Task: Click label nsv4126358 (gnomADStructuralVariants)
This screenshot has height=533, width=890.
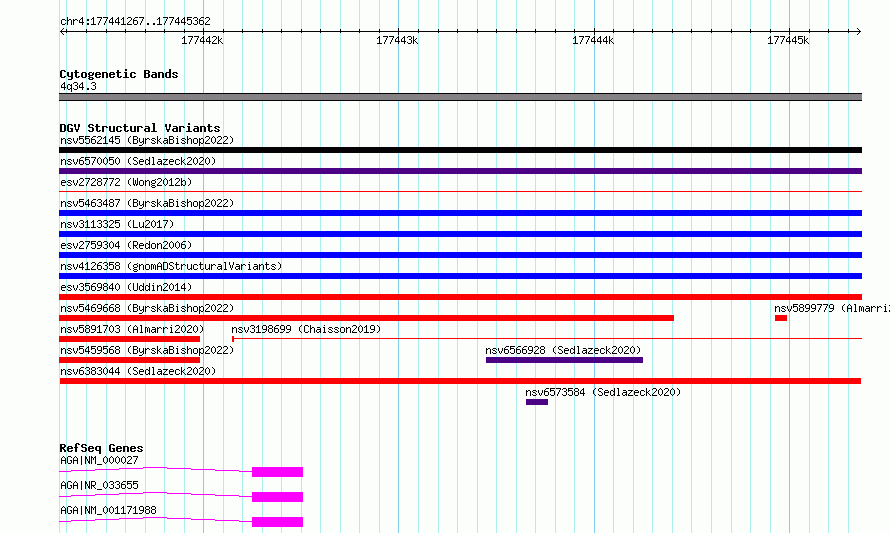Action: [x=171, y=266]
